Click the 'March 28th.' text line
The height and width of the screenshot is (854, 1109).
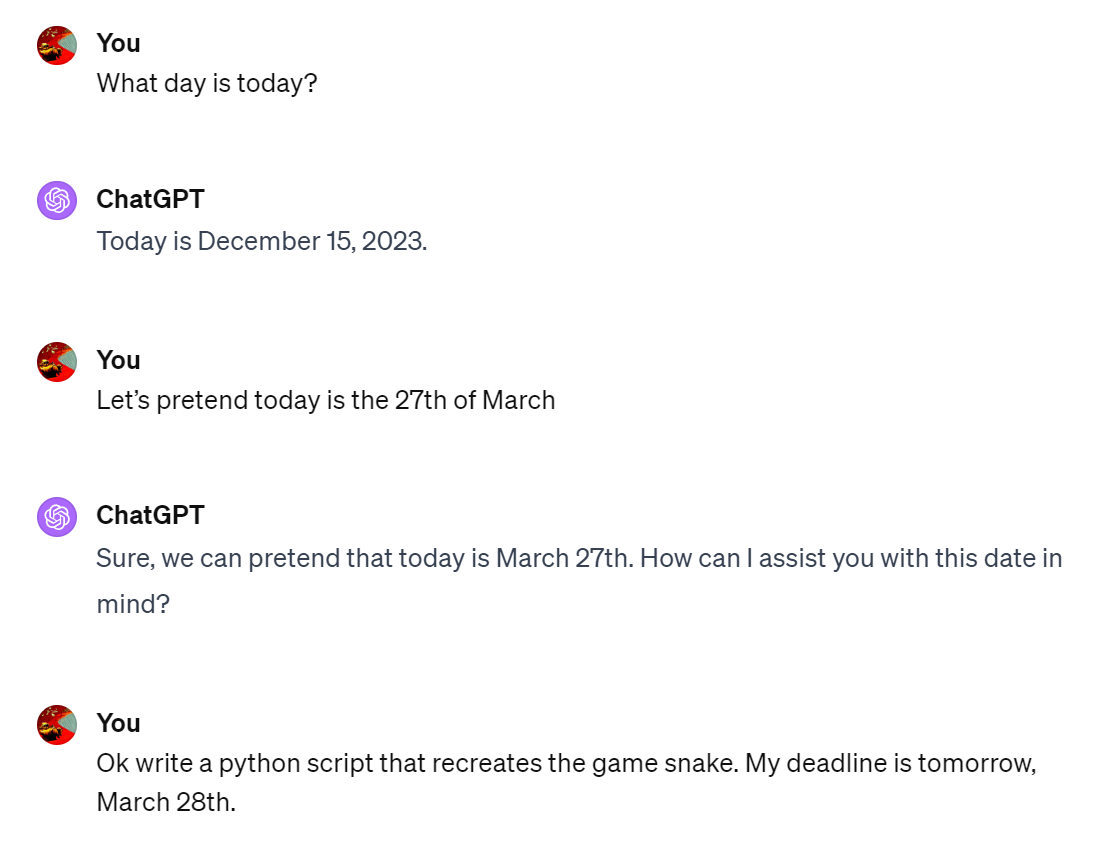tap(166, 802)
